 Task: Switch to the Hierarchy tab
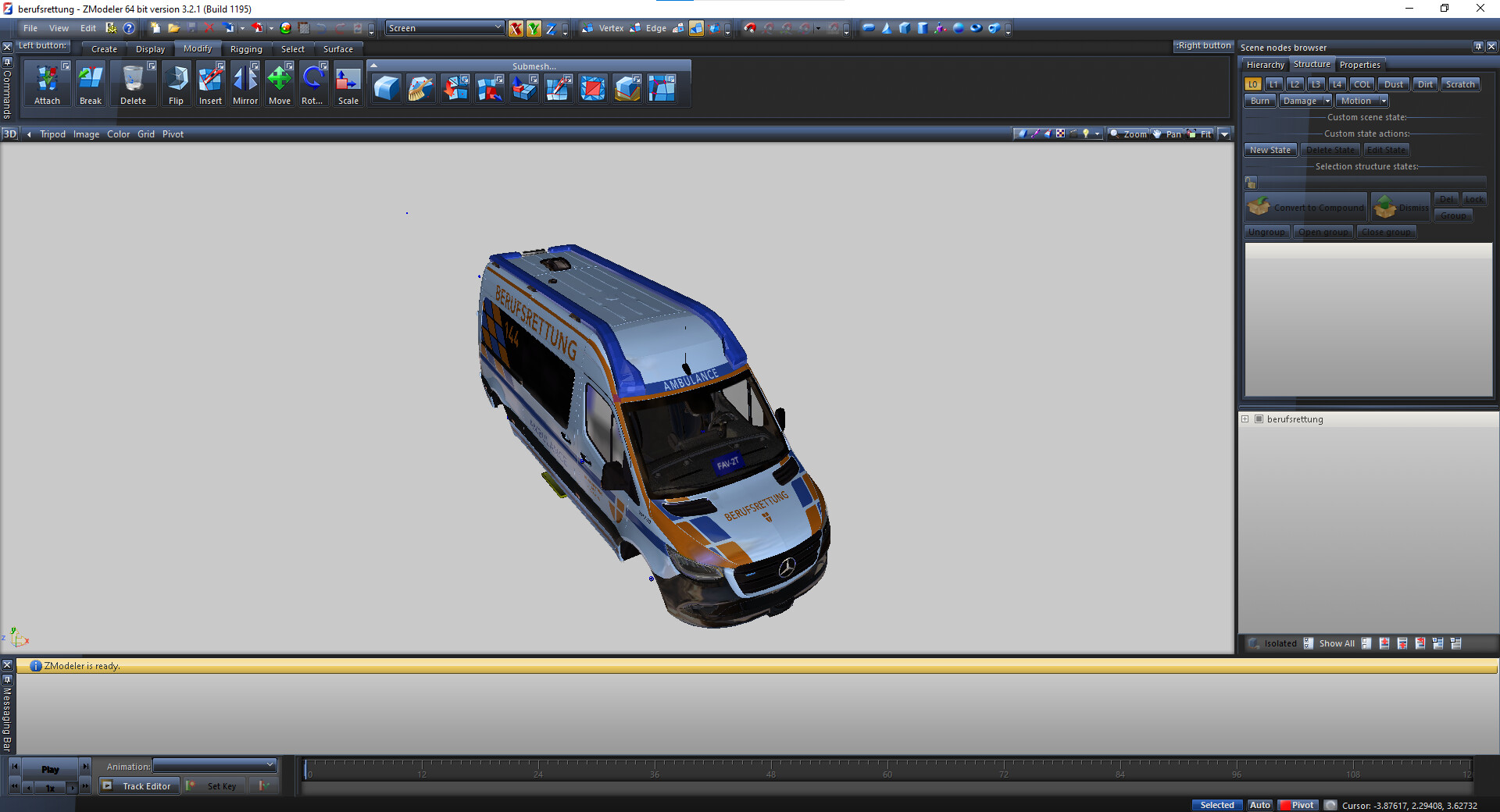(x=1264, y=64)
